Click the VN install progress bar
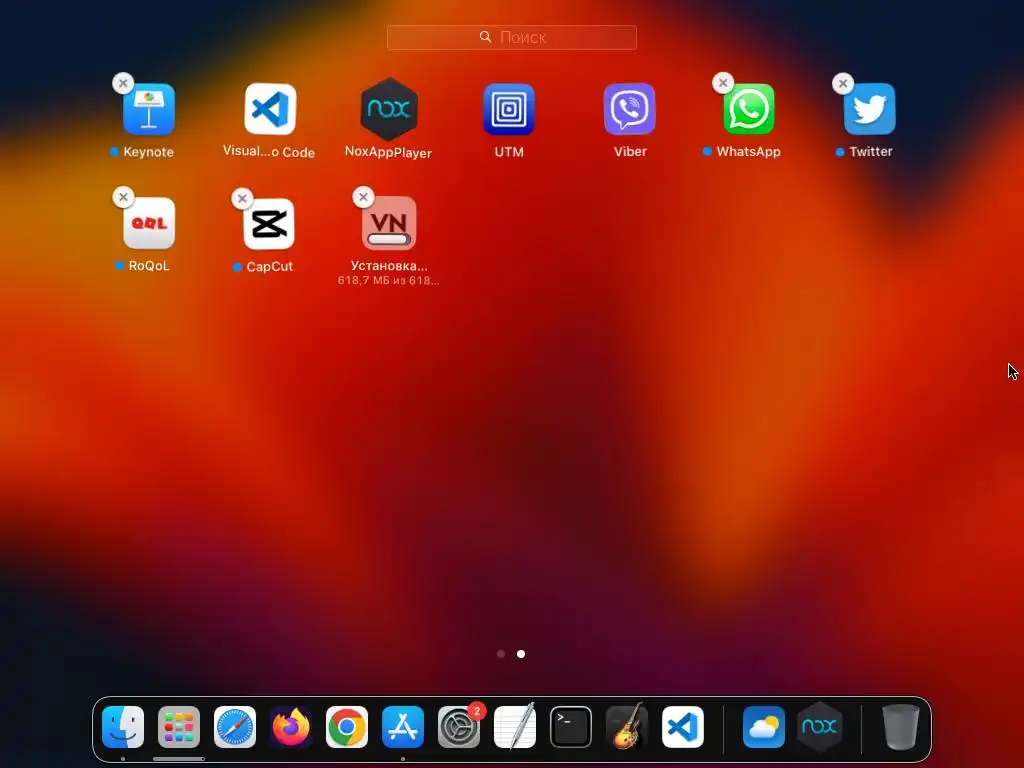The image size is (1024, 768). coord(389,240)
